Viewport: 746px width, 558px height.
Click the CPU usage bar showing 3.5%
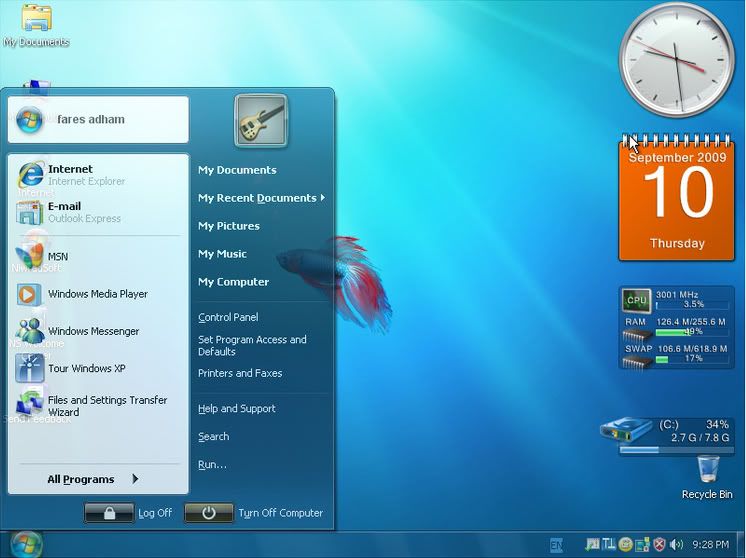click(x=692, y=304)
